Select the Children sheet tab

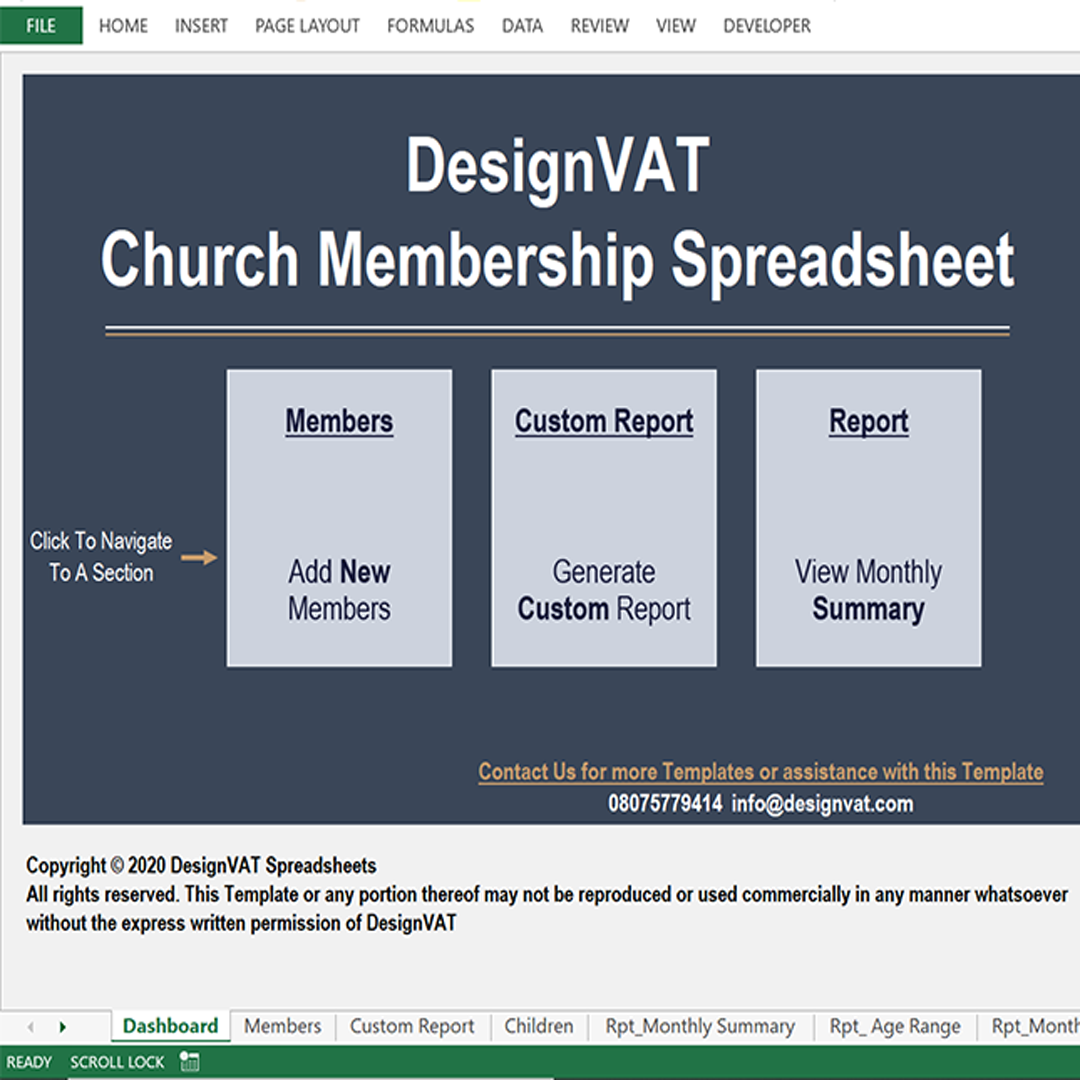tap(538, 1026)
